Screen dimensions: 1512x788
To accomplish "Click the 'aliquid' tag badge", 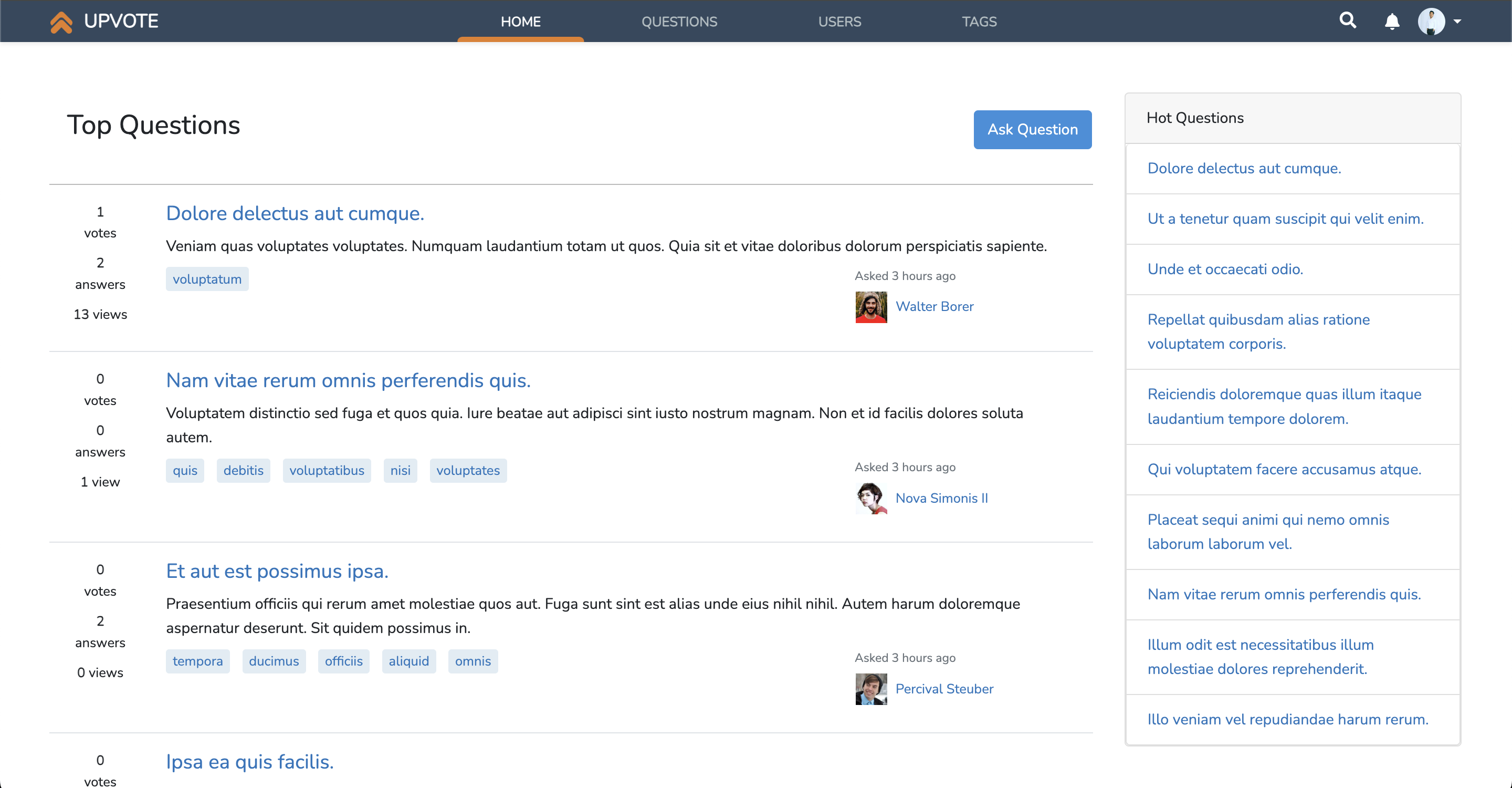I will [x=408, y=662].
